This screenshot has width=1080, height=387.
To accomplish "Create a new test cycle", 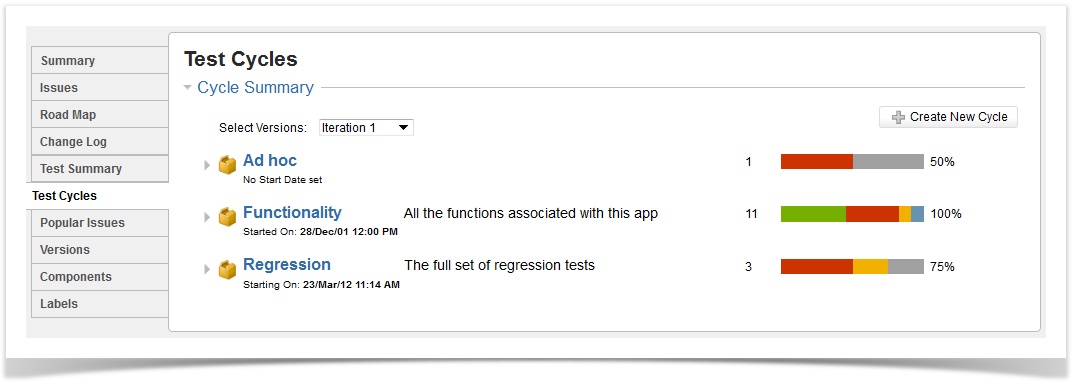I will [948, 117].
